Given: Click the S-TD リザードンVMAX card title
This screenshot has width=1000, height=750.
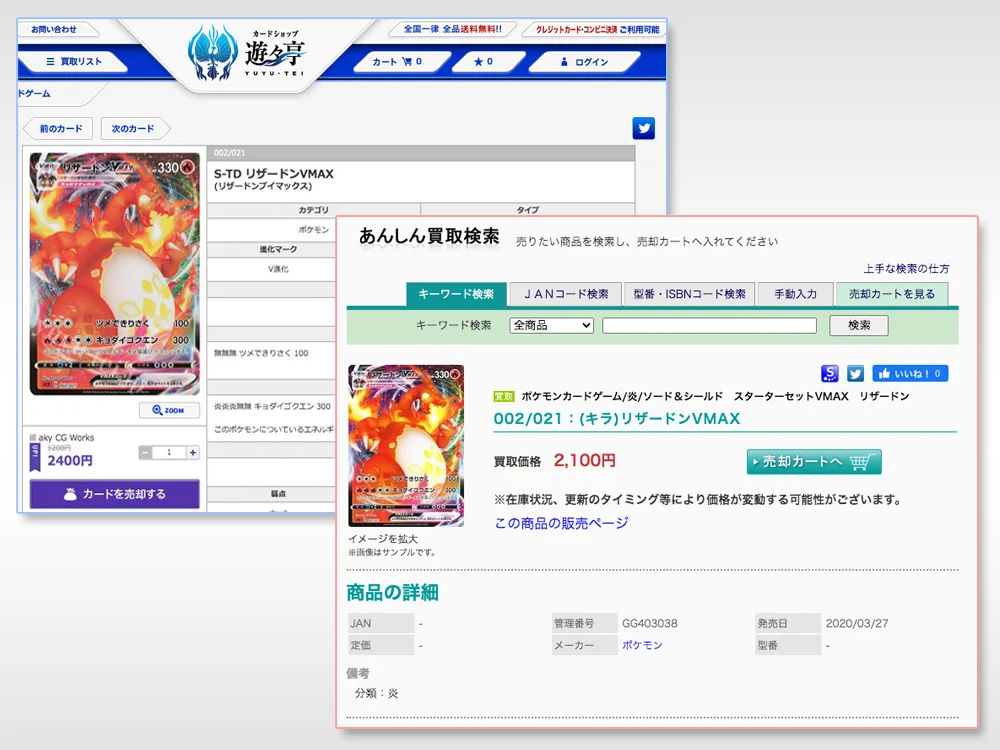Looking at the screenshot, I should [274, 173].
